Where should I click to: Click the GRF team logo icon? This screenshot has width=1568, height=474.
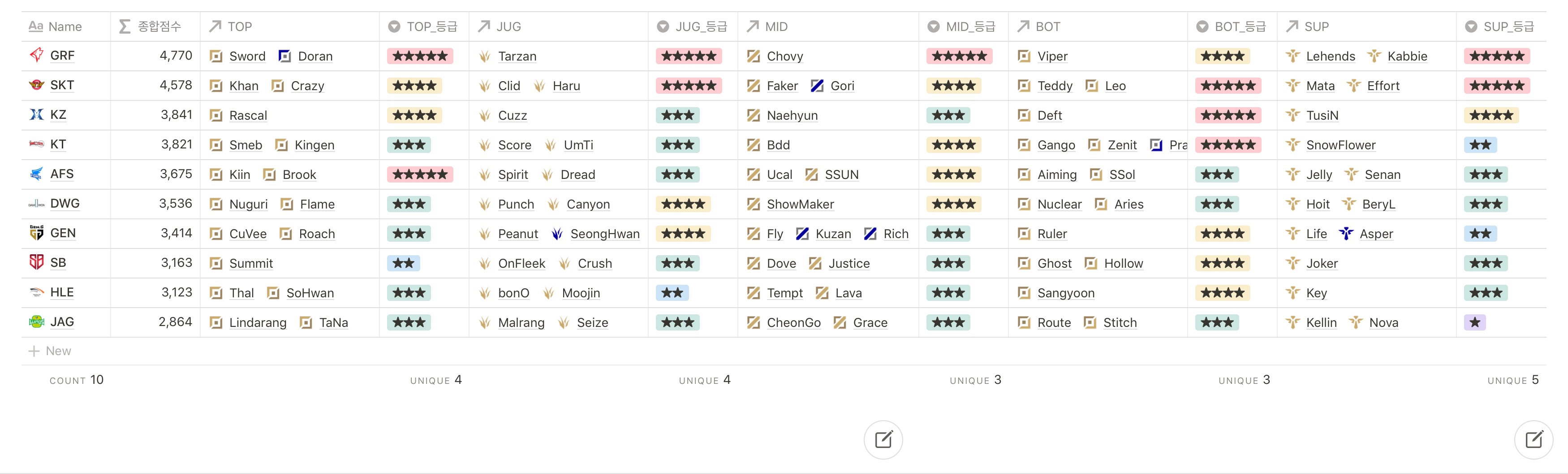coord(37,56)
